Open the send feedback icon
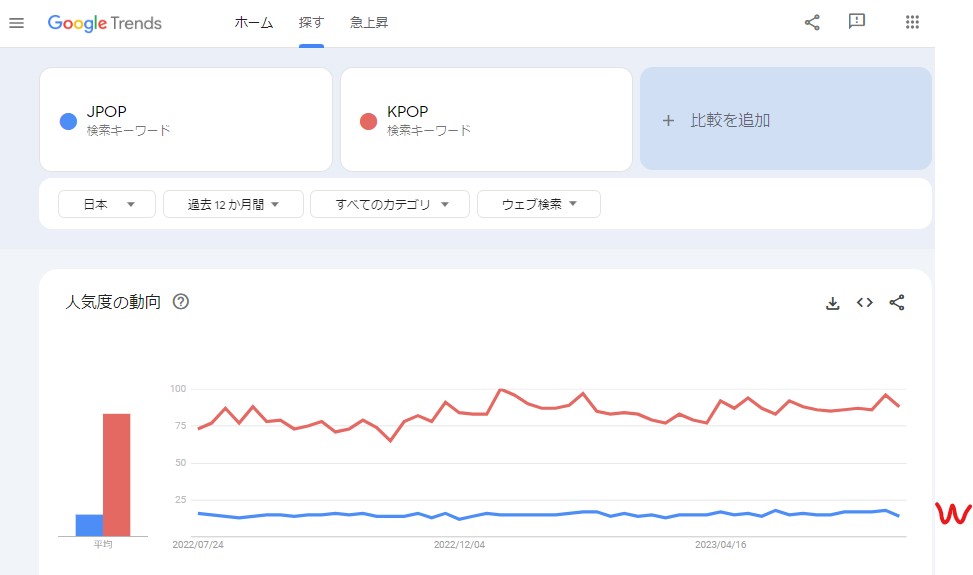 coord(856,22)
